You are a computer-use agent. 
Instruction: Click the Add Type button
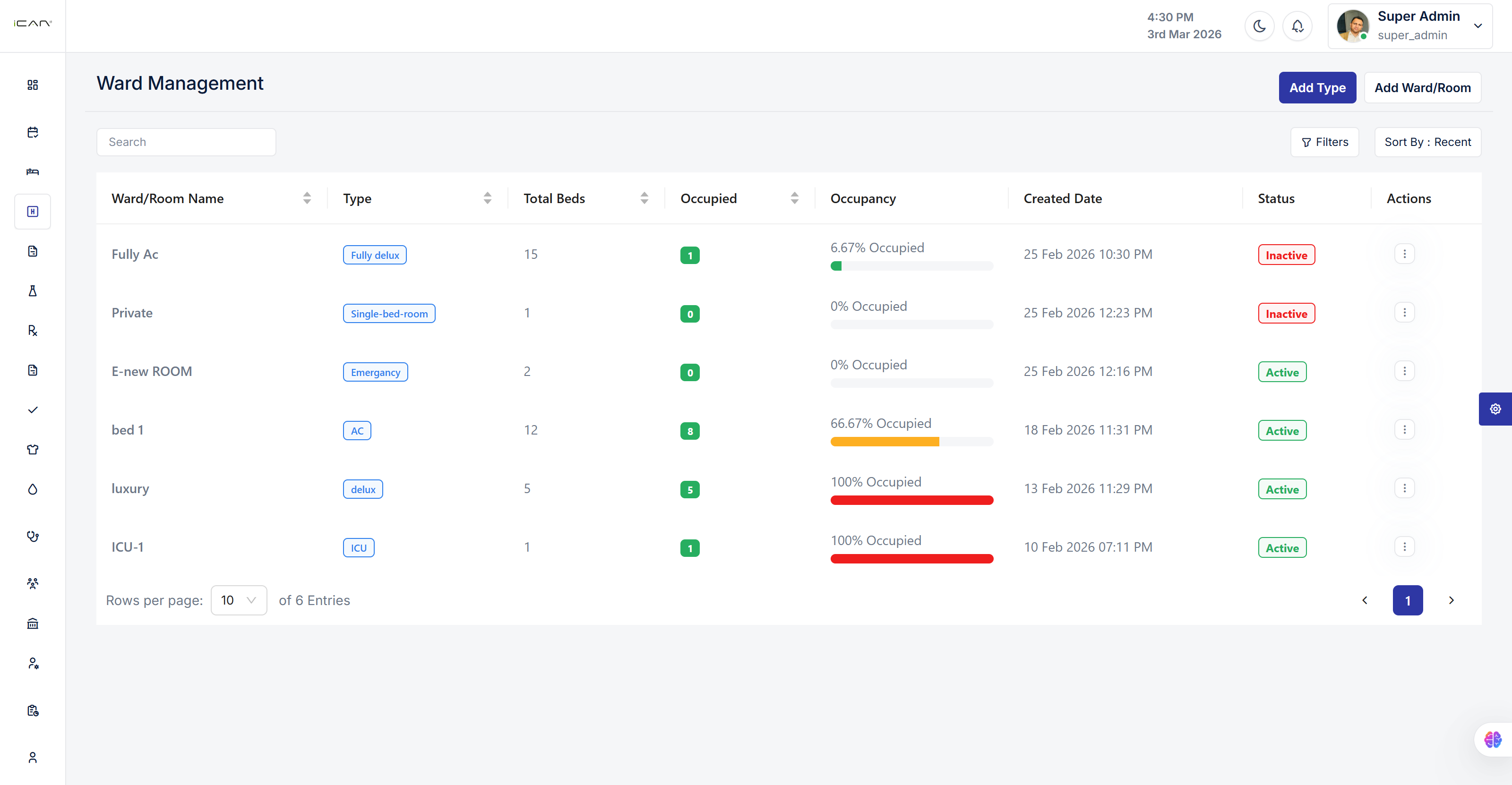point(1316,87)
